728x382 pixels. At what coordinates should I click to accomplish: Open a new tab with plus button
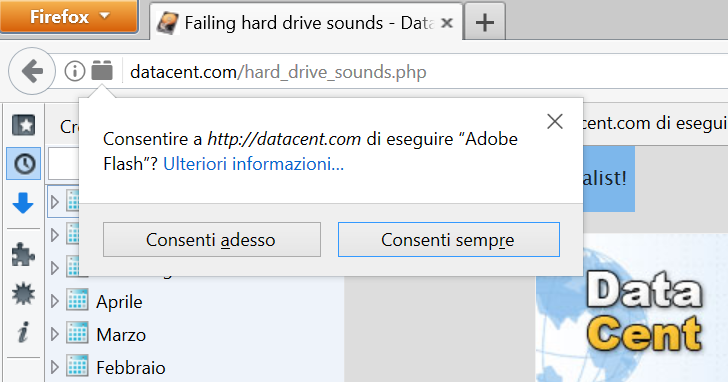(485, 22)
